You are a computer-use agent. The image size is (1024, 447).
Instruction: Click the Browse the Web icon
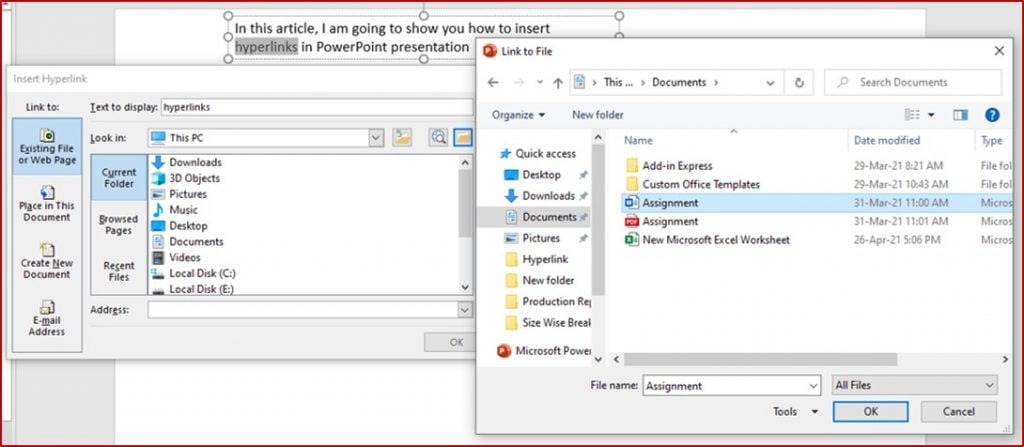[x=438, y=137]
